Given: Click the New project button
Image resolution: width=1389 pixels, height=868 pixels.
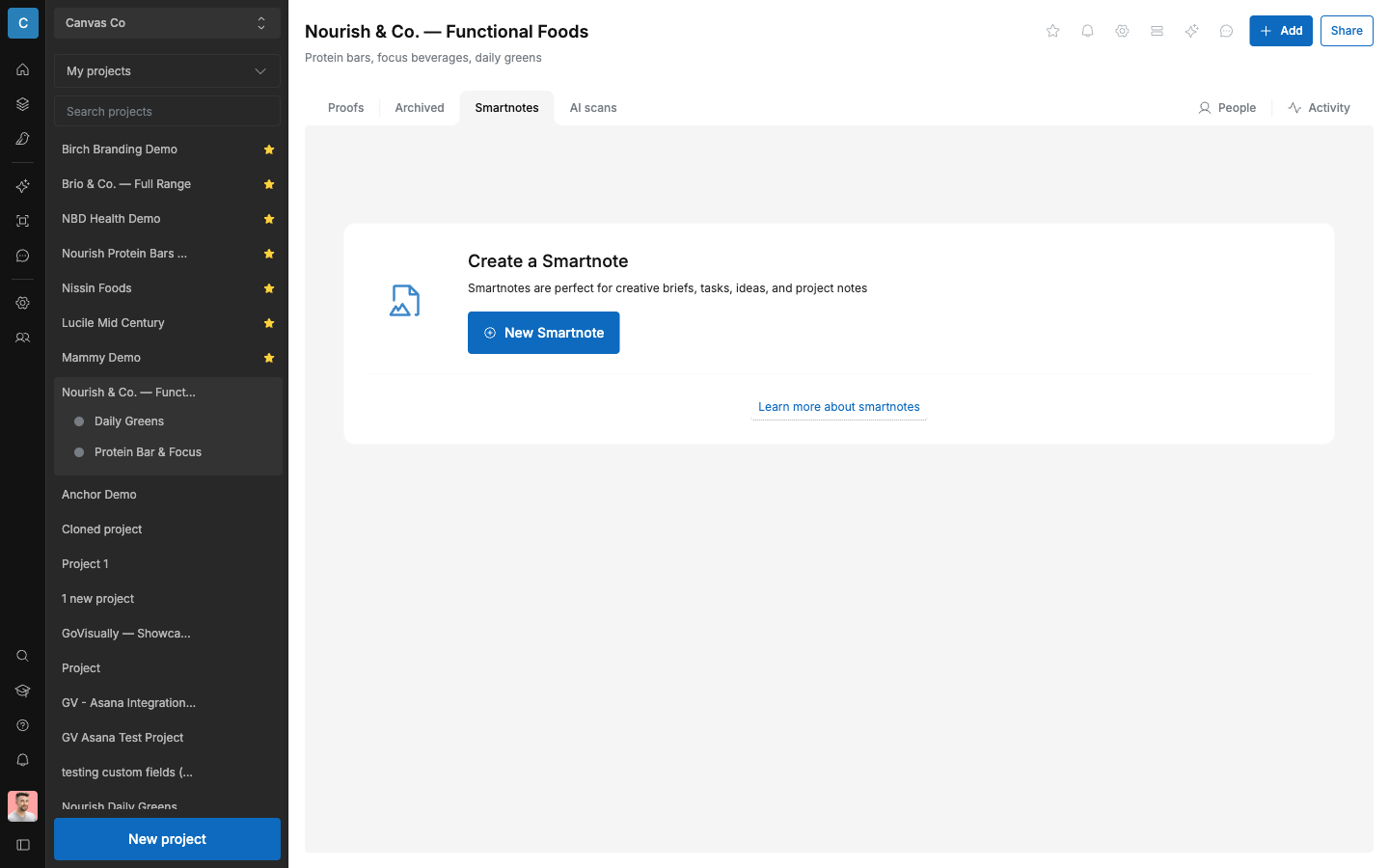Looking at the screenshot, I should [167, 839].
